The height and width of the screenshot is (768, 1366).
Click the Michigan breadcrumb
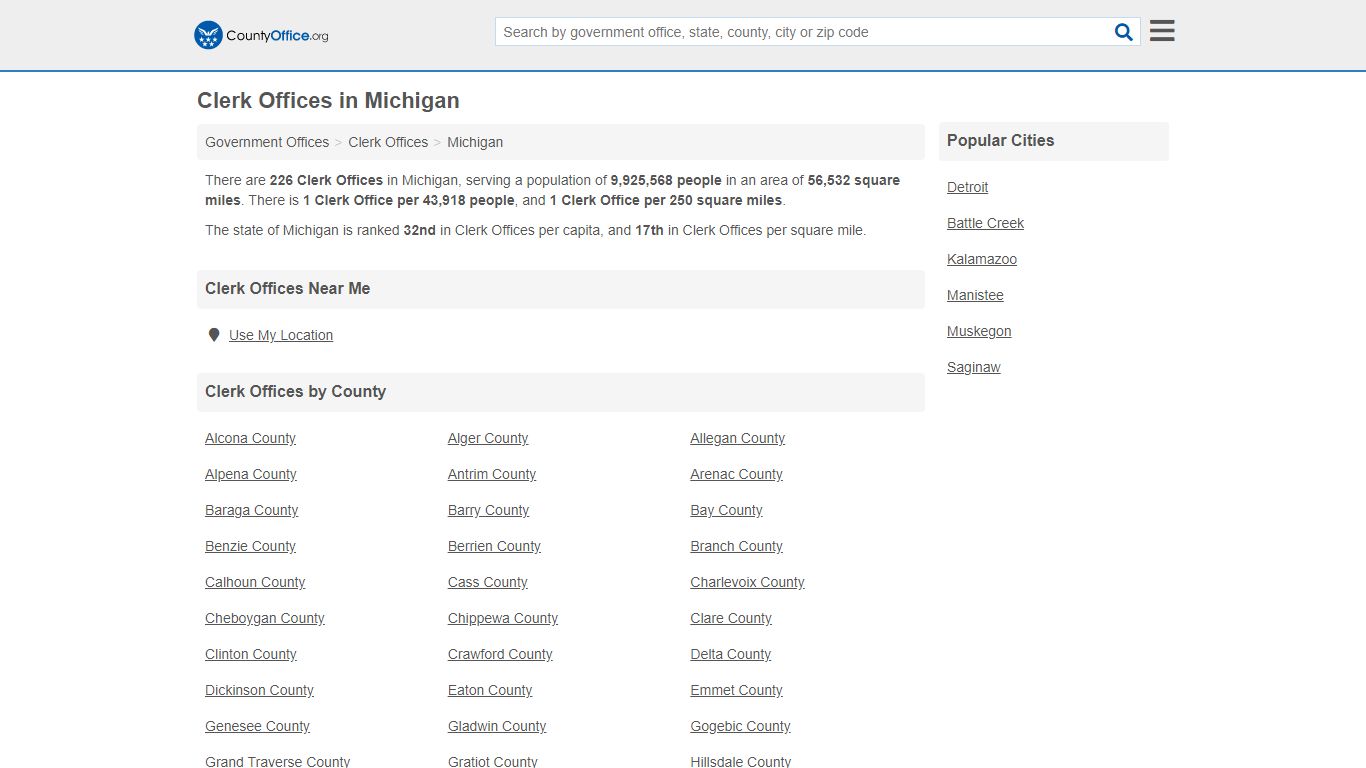[475, 142]
